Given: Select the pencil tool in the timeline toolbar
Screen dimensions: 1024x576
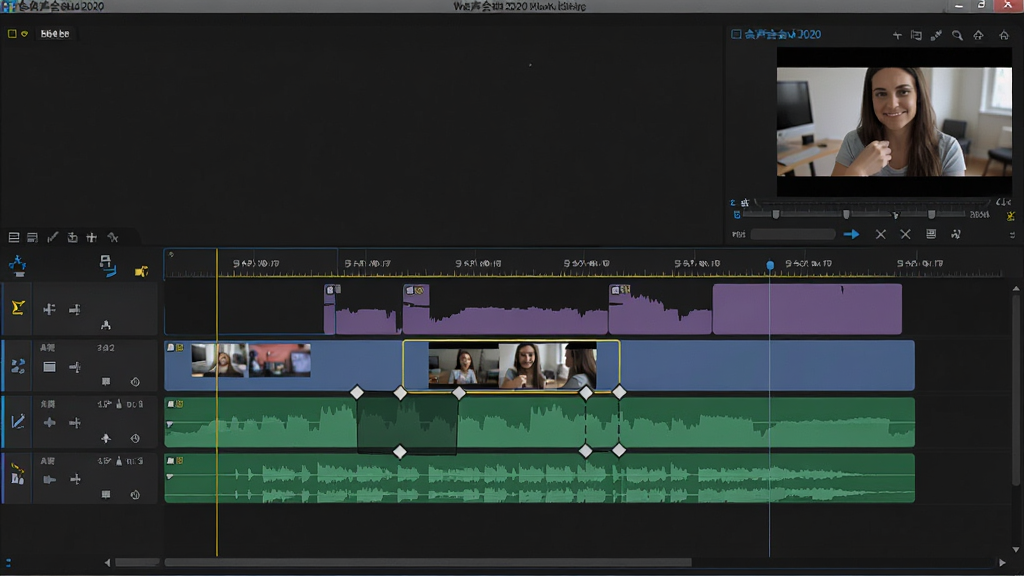Looking at the screenshot, I should click(53, 237).
